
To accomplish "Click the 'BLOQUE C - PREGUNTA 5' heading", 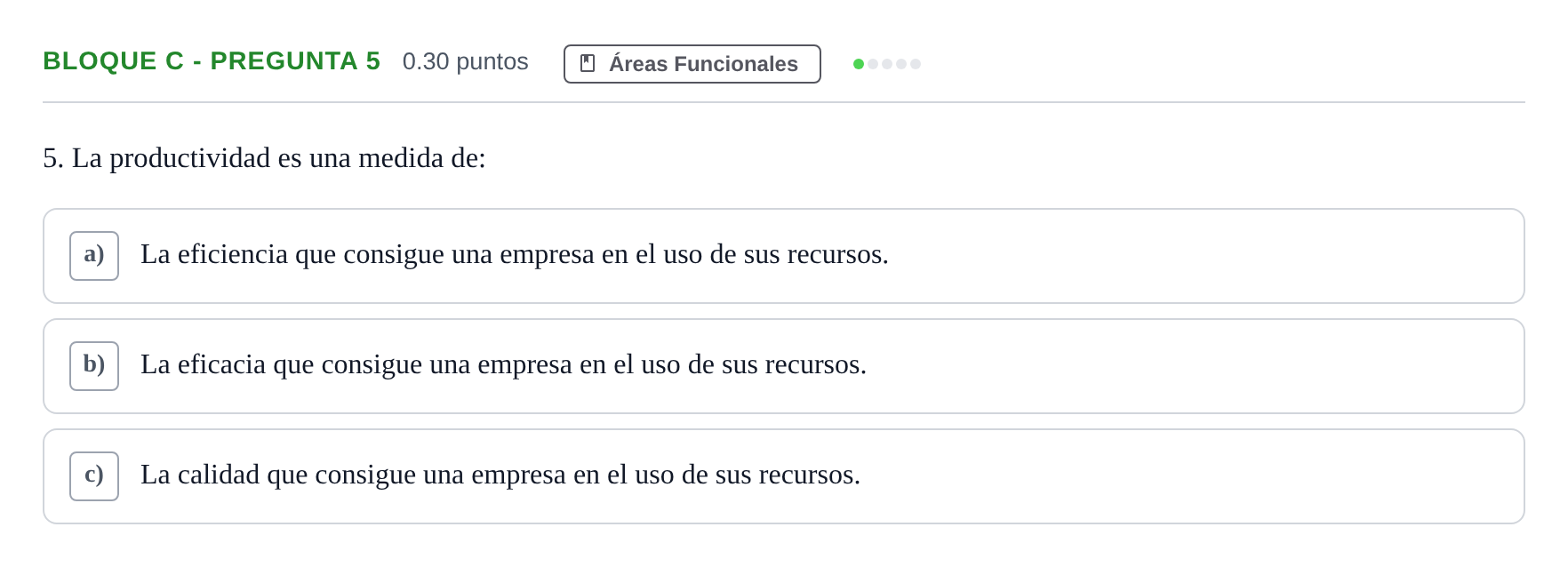I will [x=212, y=61].
